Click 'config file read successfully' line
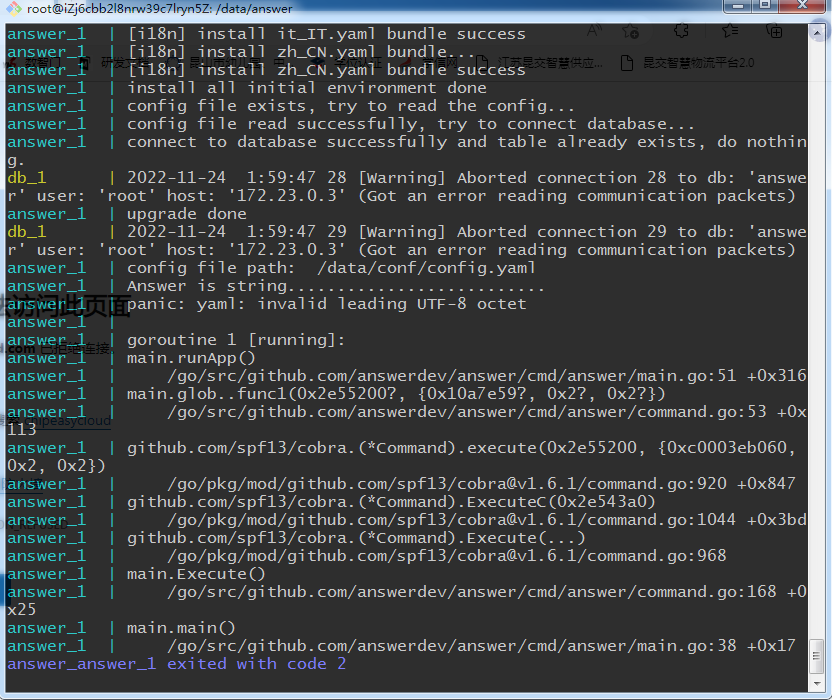The width and height of the screenshot is (832, 700). (411, 124)
